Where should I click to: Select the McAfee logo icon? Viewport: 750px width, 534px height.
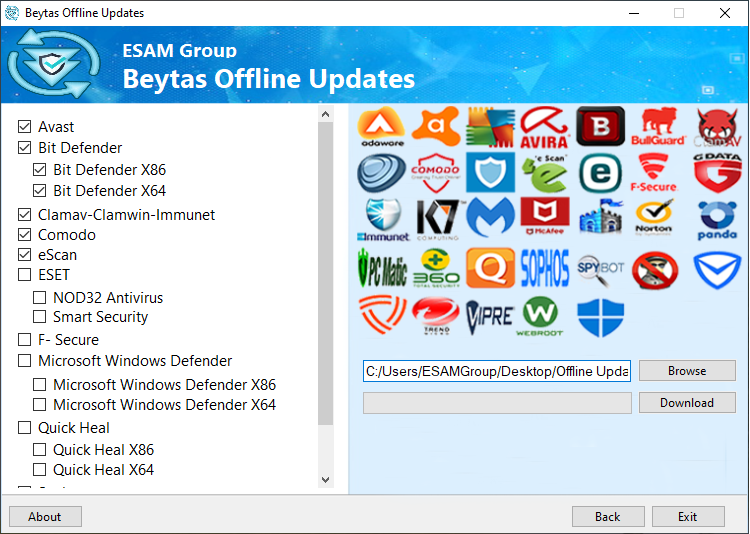544,220
